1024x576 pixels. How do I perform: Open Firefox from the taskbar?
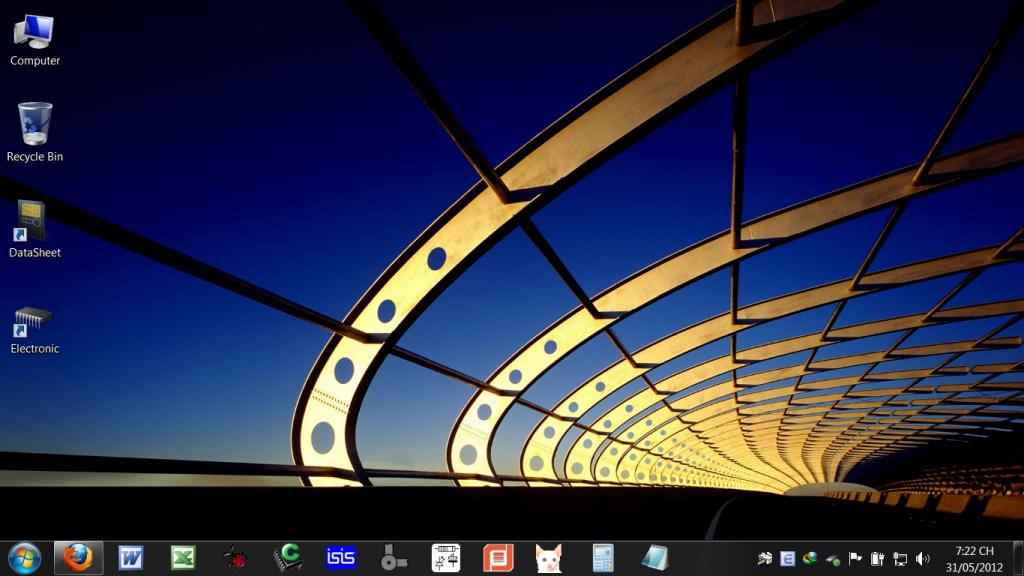click(x=78, y=558)
